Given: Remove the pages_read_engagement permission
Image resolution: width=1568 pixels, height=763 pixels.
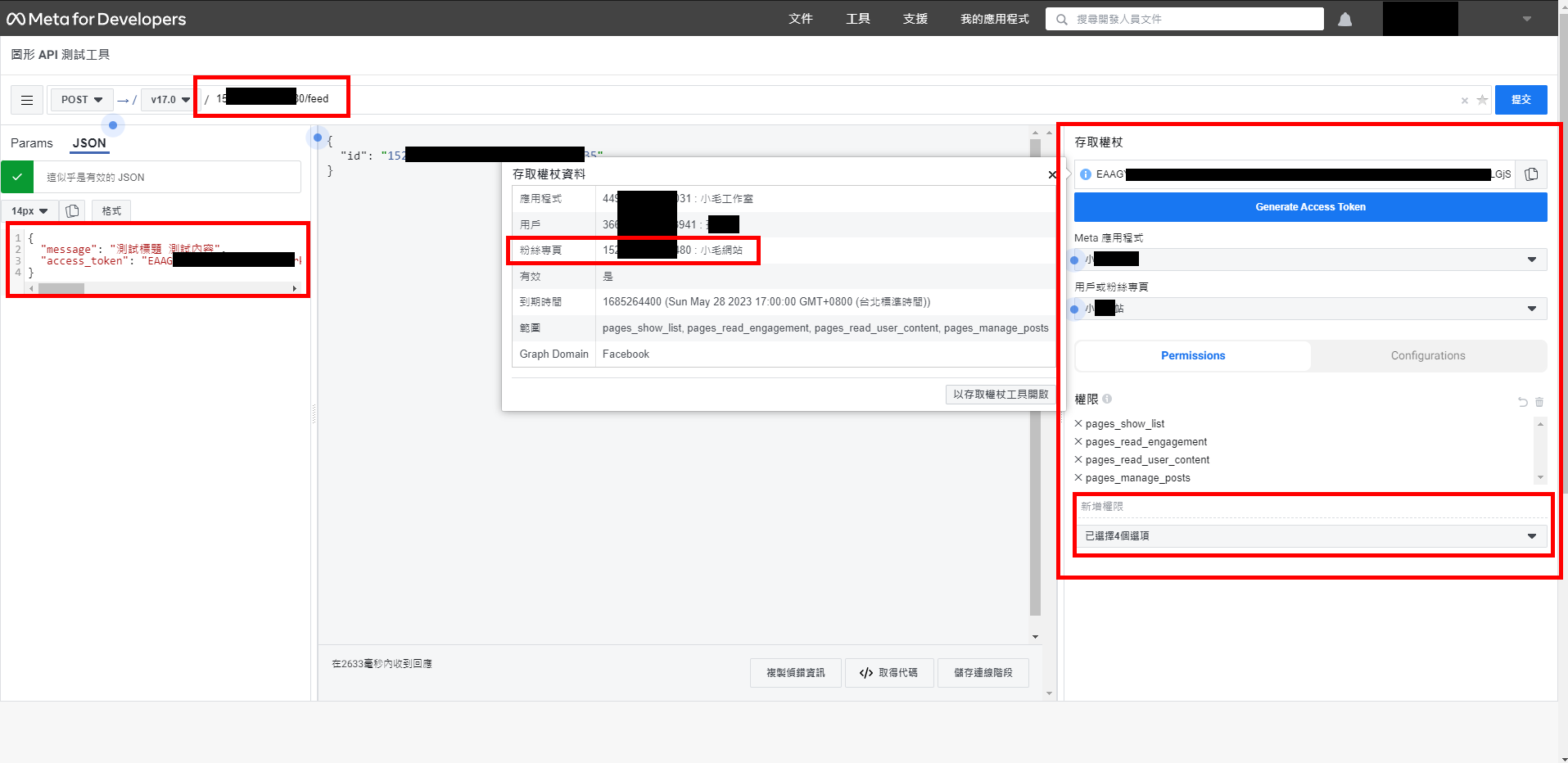Looking at the screenshot, I should [x=1078, y=441].
